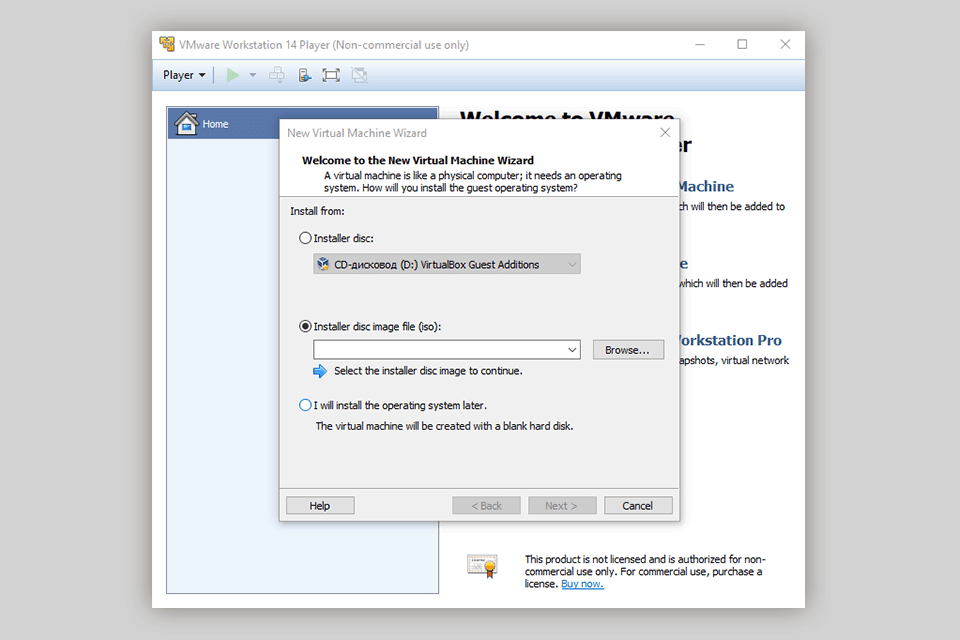The width and height of the screenshot is (960, 640).
Task: Click into the ISO image path field
Action: coord(438,350)
